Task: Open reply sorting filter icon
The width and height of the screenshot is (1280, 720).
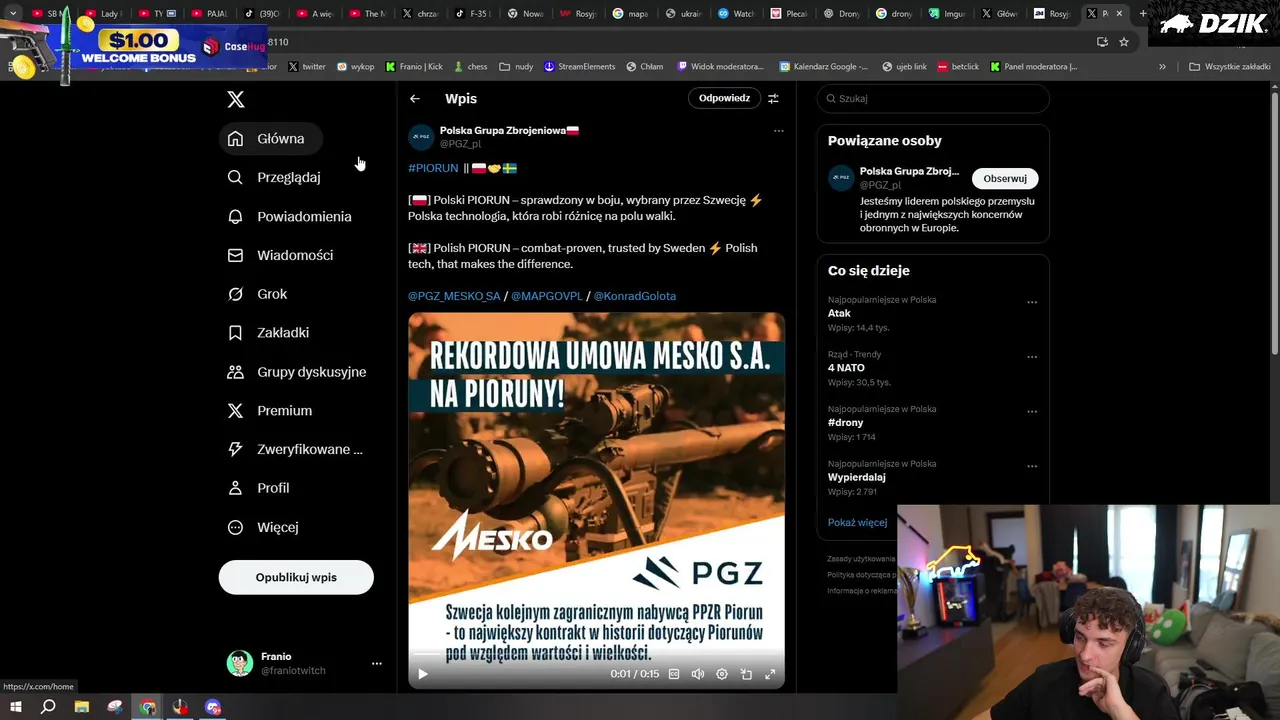Action: point(773,98)
